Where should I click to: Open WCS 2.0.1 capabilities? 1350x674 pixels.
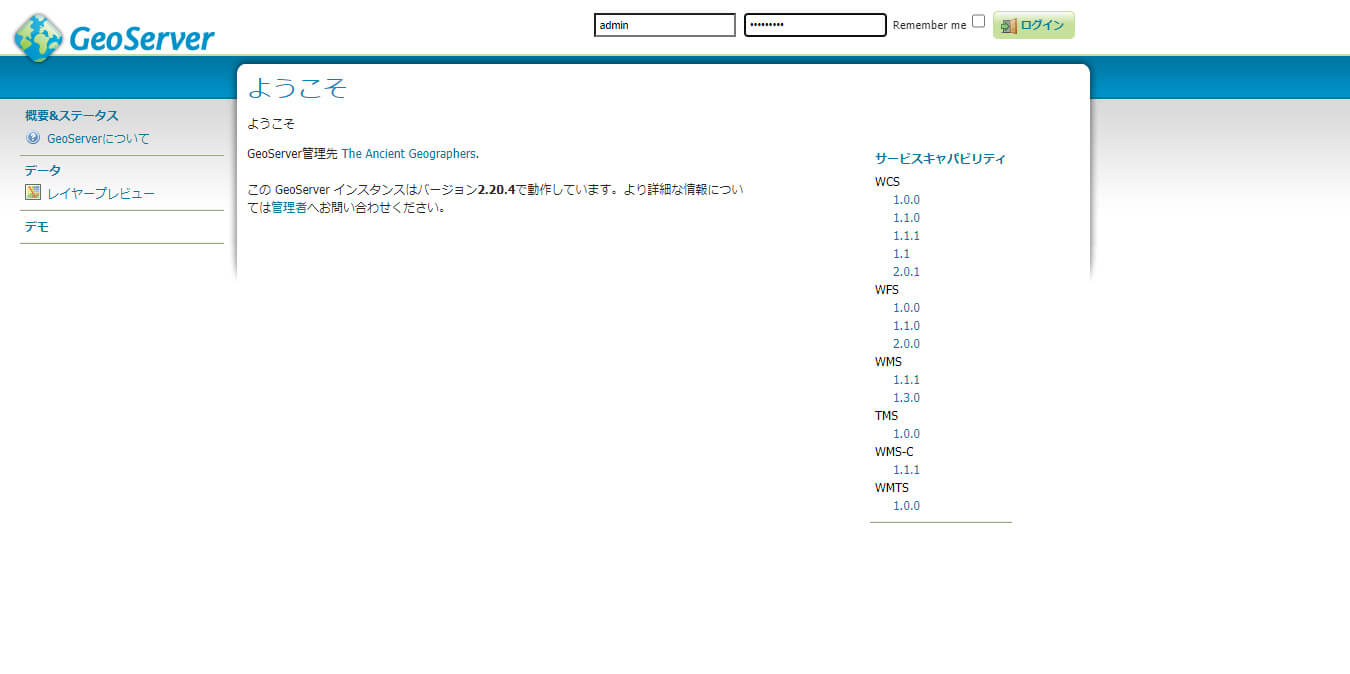pyautogui.click(x=906, y=272)
